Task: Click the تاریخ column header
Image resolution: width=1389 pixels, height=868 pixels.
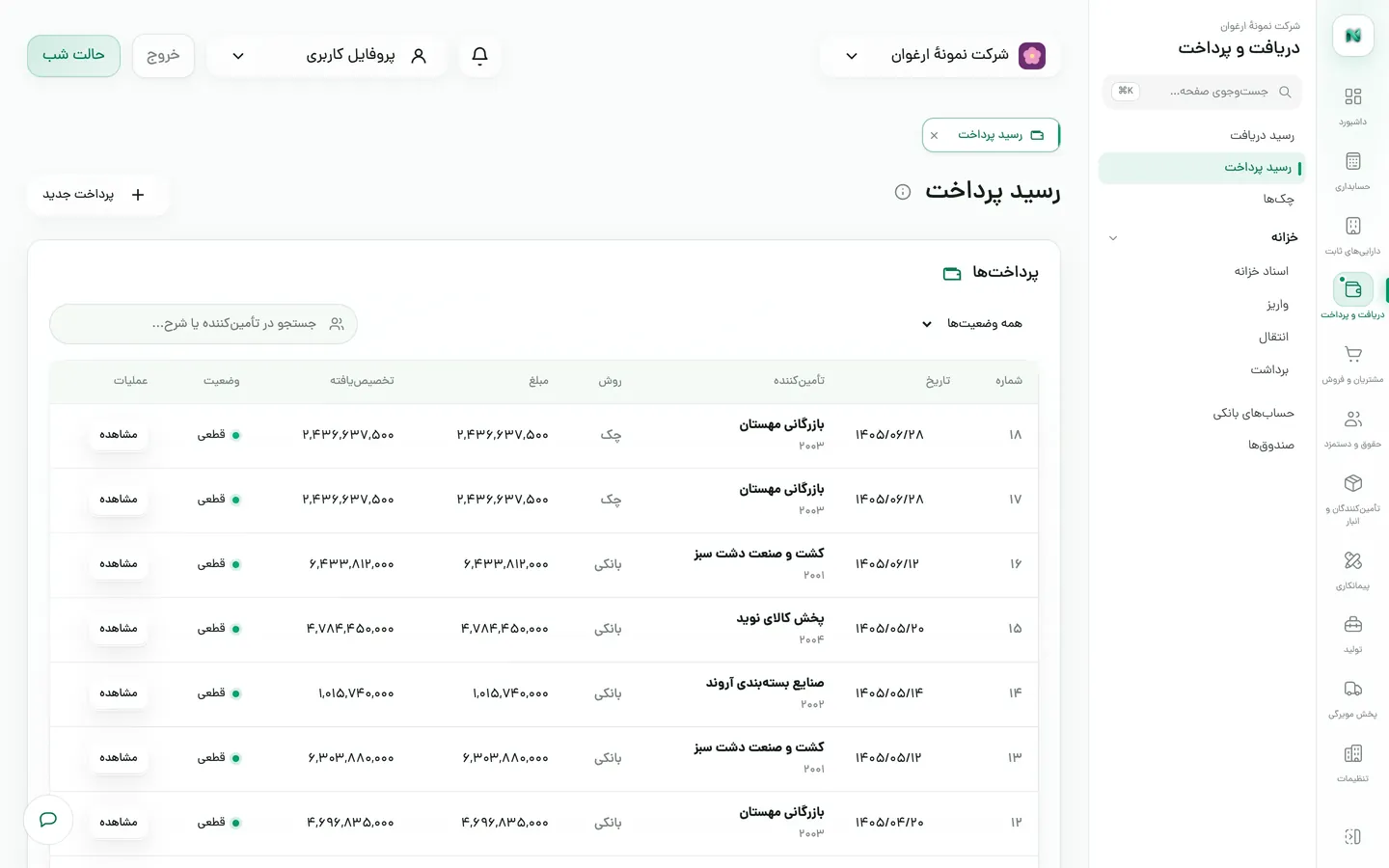Action: (938, 381)
